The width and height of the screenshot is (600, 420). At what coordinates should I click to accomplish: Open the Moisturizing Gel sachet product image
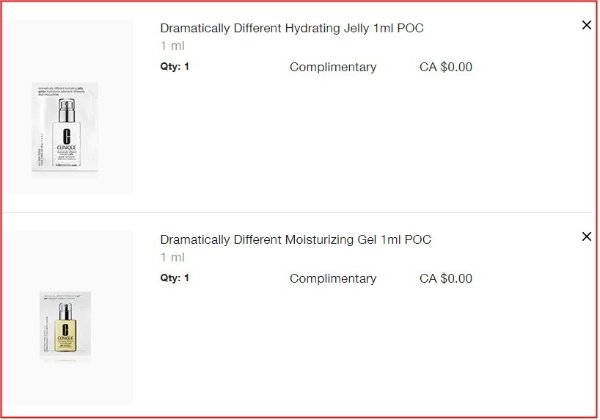(66, 325)
